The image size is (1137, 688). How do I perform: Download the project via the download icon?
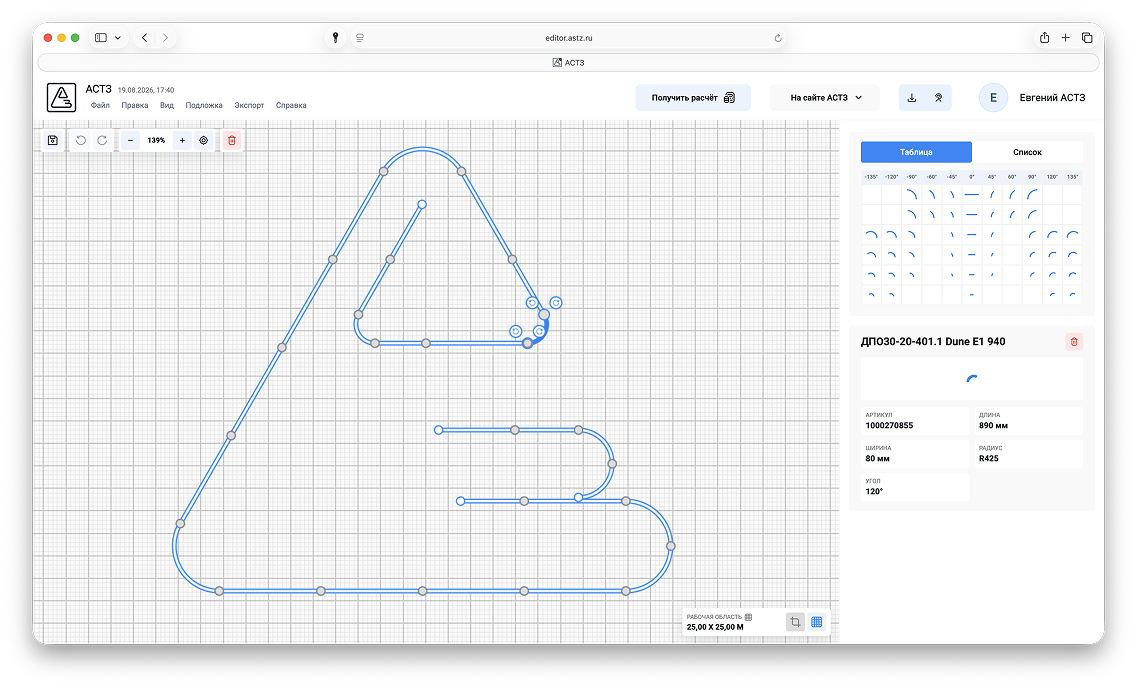point(912,98)
